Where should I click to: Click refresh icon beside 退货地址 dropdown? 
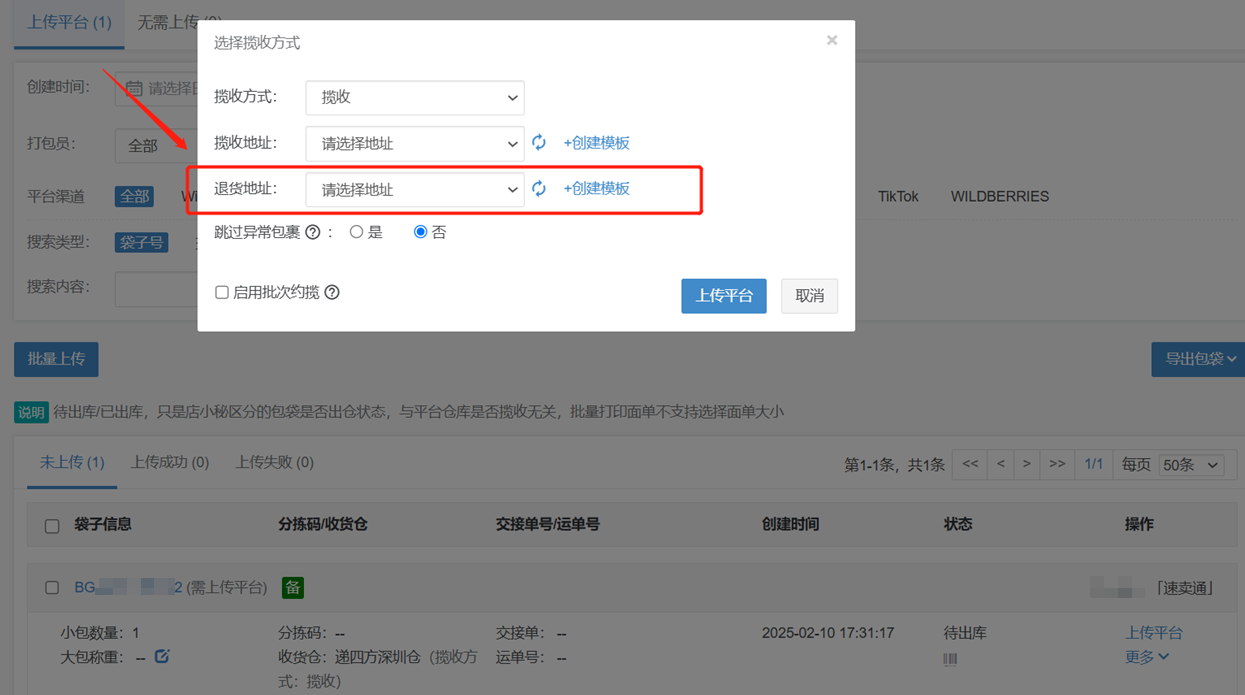539,189
